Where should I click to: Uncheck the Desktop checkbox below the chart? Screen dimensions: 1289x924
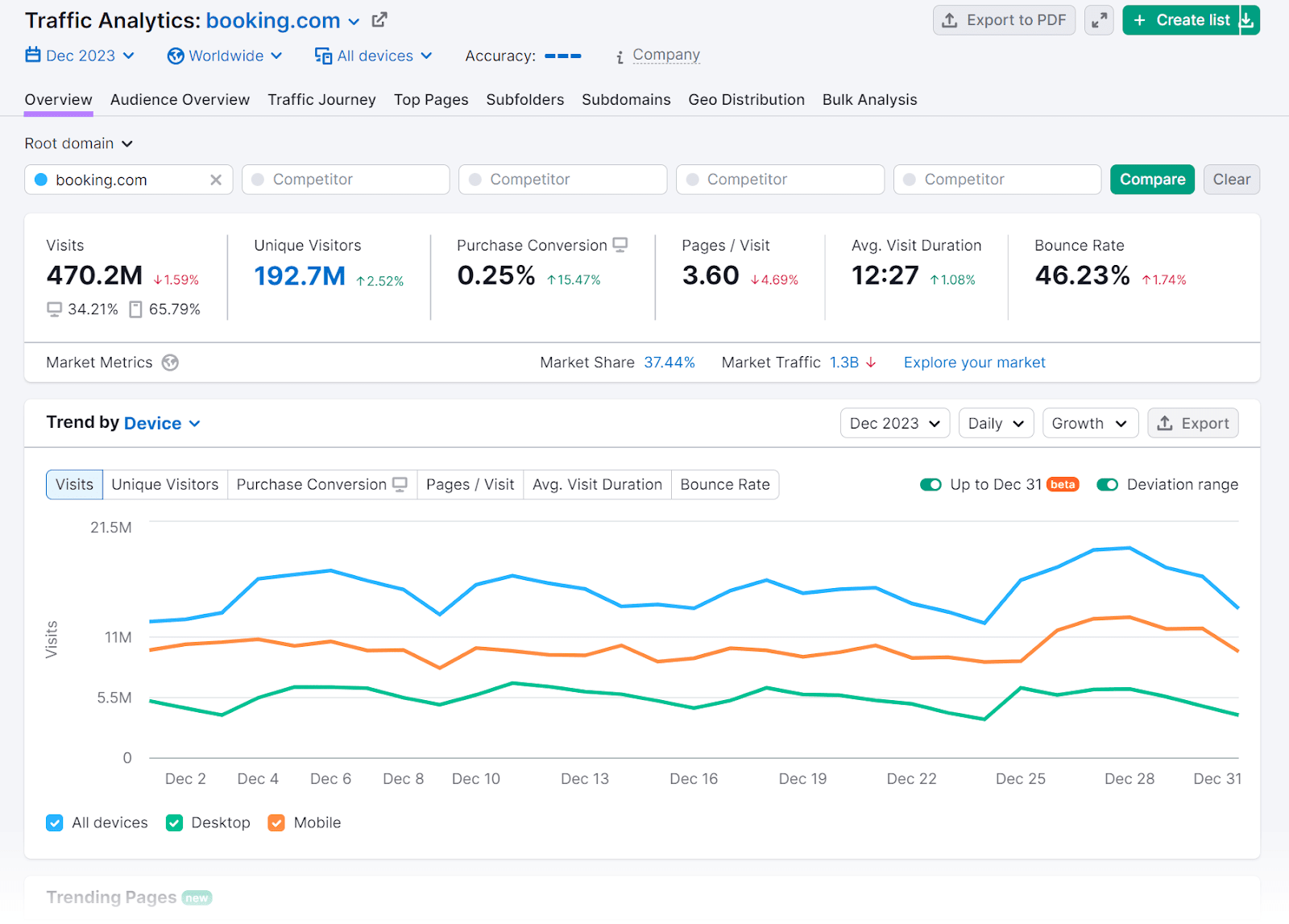174,822
